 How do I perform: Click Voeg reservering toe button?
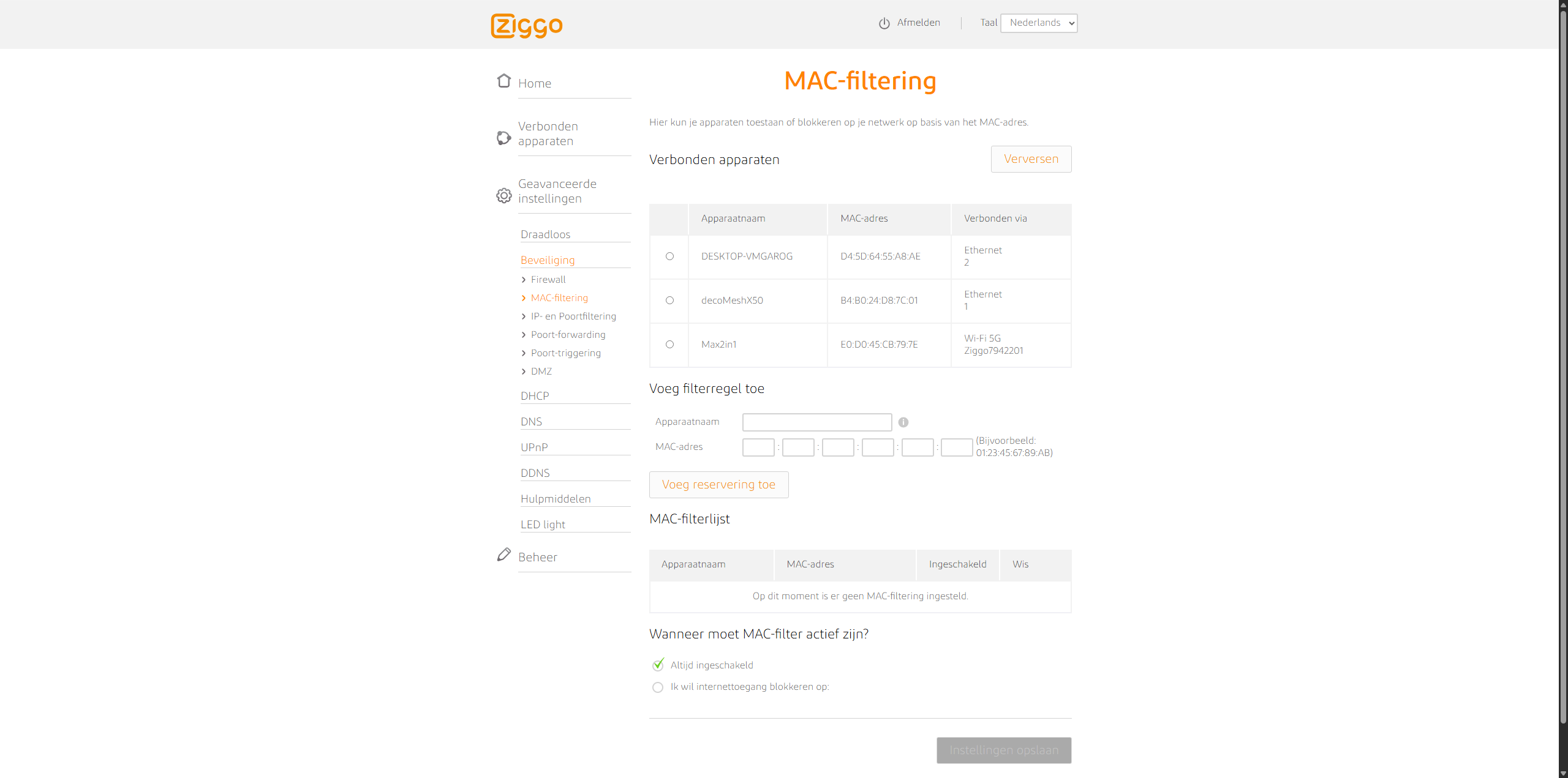coord(718,485)
